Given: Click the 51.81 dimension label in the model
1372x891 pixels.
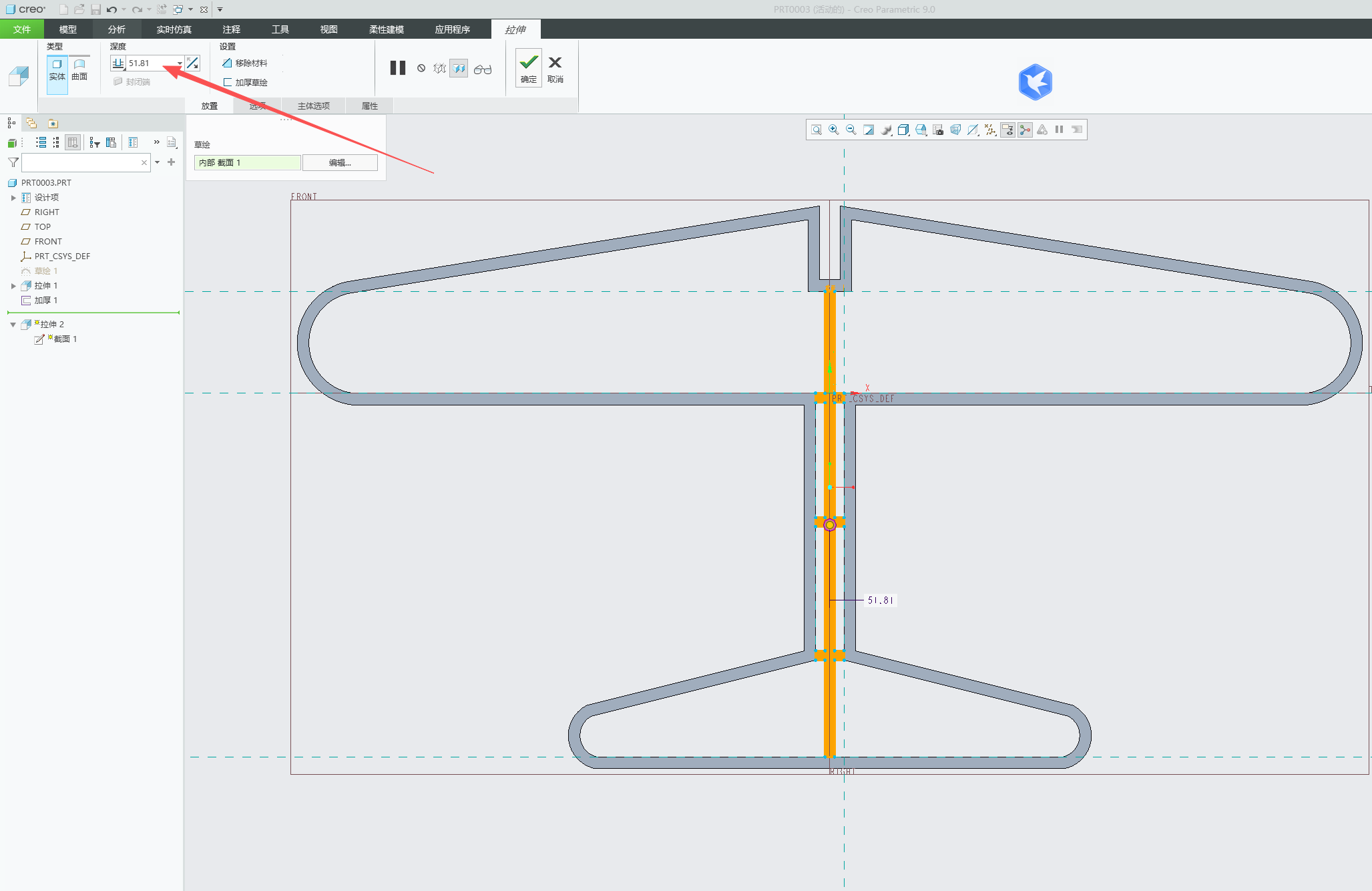Looking at the screenshot, I should 881,600.
